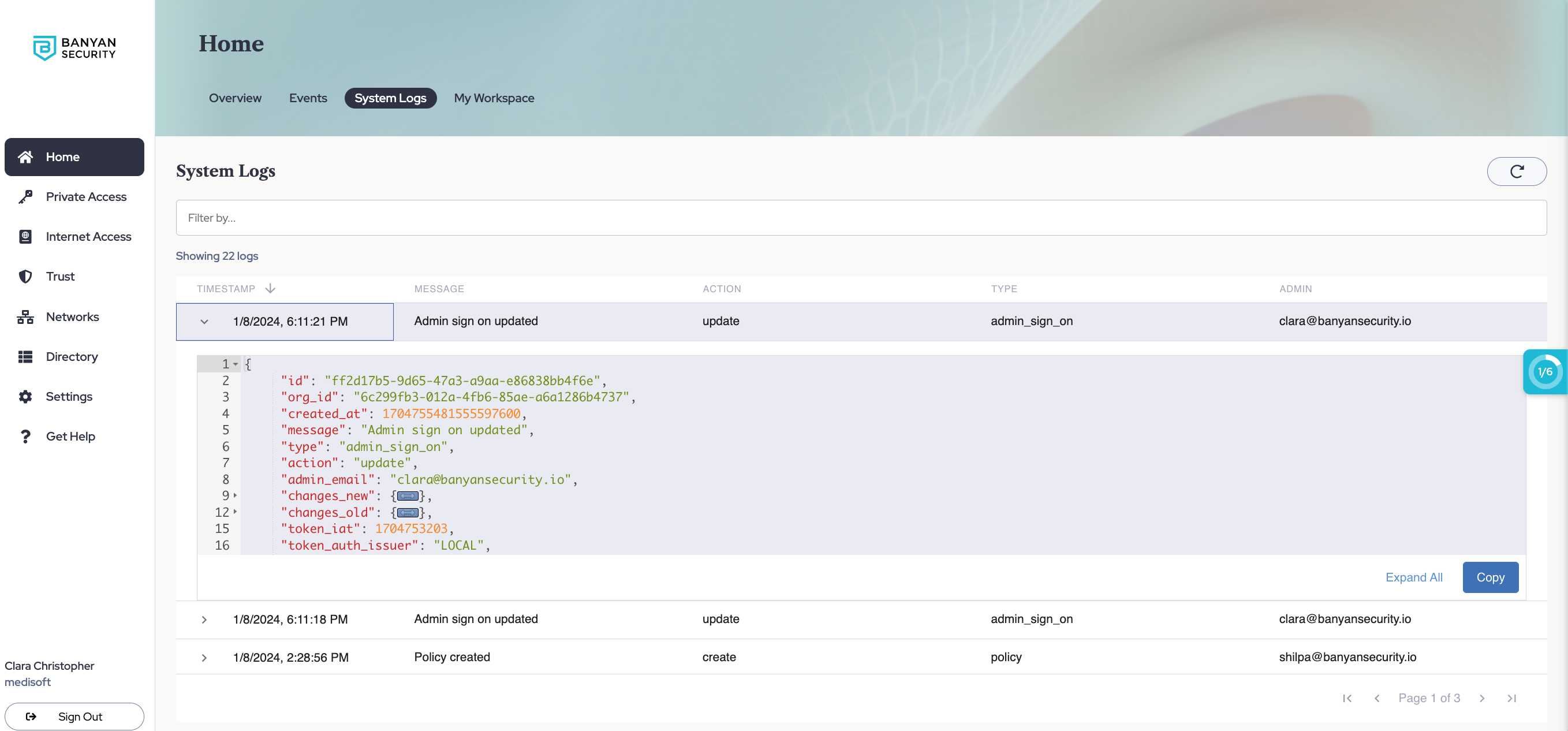Open Private Access key icon in sidebar
The width and height of the screenshot is (1568, 731).
[x=25, y=196]
